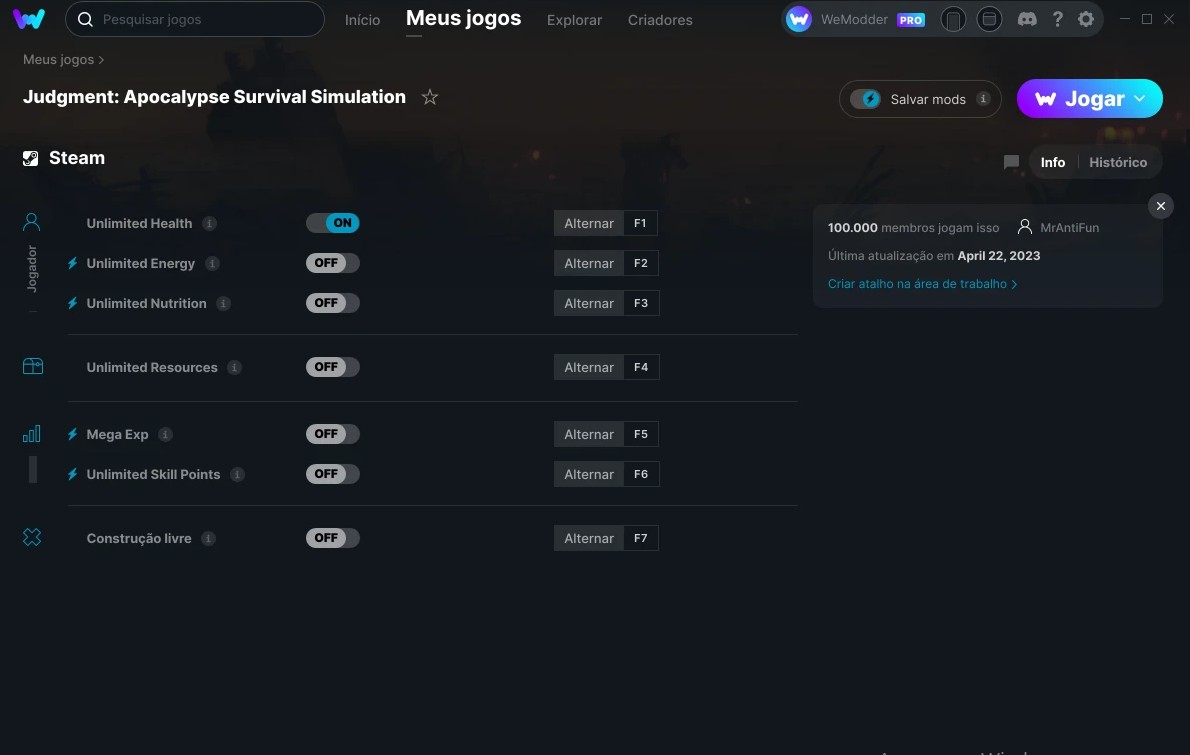This screenshot has width=1190, height=755.
Task: Switch to the Explorar tab
Action: click(x=575, y=20)
